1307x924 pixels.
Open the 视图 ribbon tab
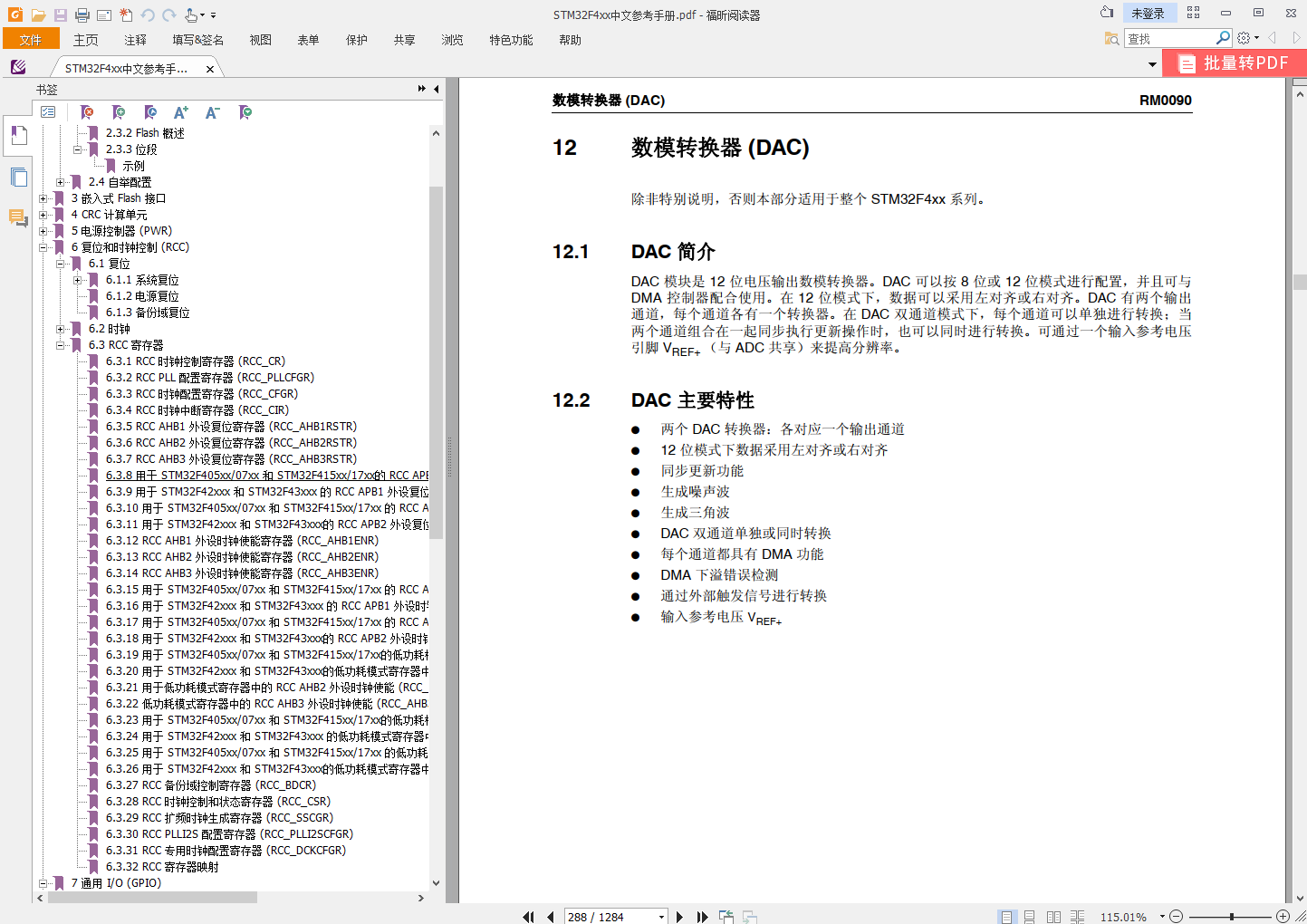pyautogui.click(x=261, y=40)
